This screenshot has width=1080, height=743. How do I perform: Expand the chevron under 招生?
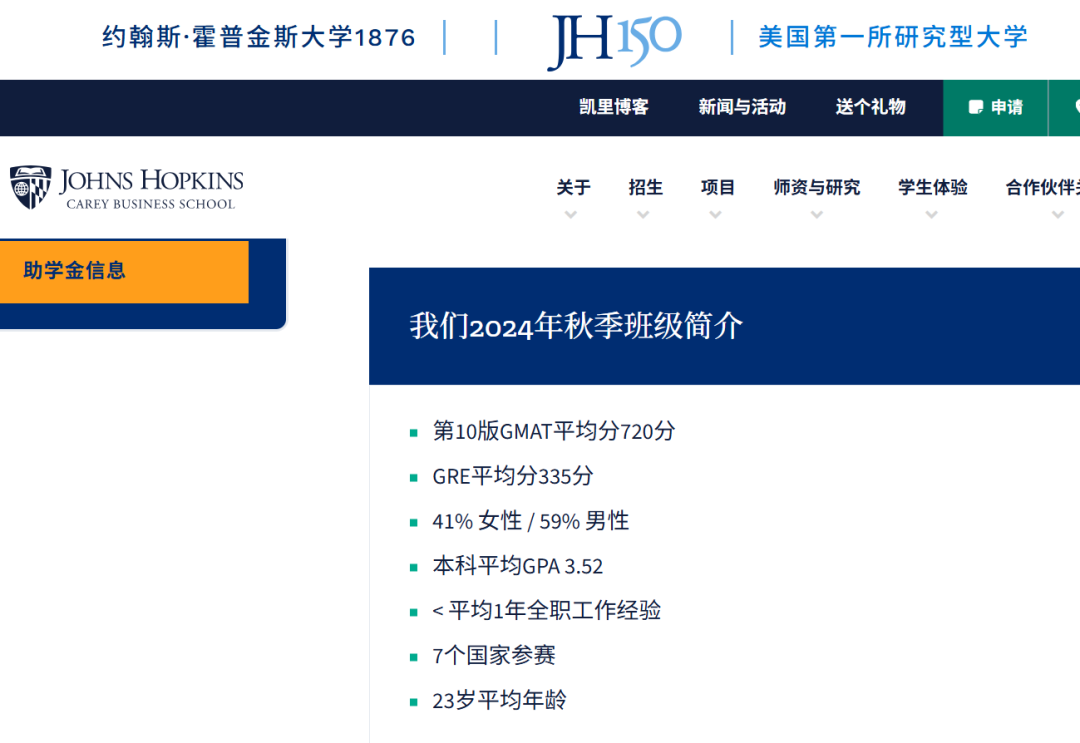tap(643, 215)
